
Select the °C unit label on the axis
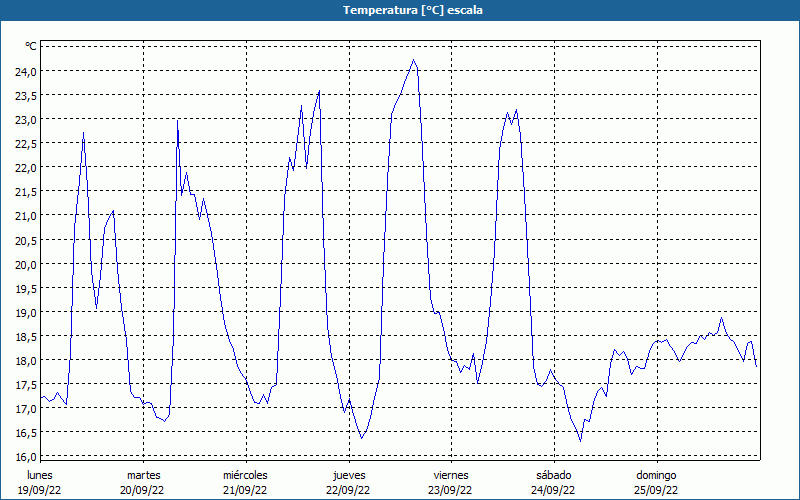point(31,46)
